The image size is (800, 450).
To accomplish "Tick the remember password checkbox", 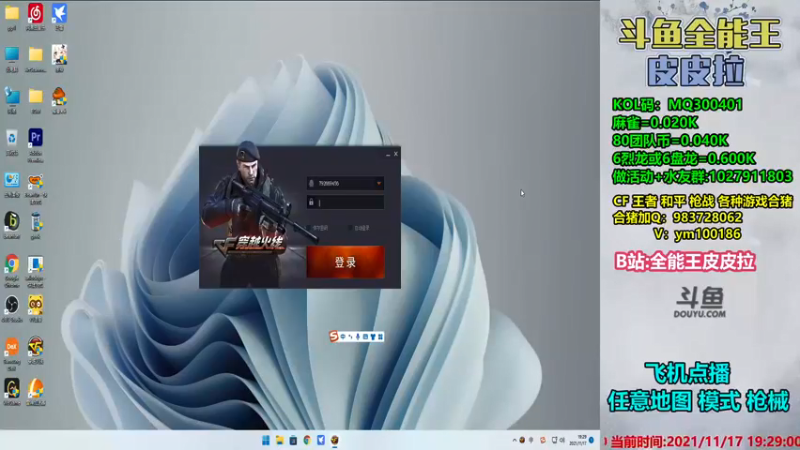I will pyautogui.click(x=309, y=228).
